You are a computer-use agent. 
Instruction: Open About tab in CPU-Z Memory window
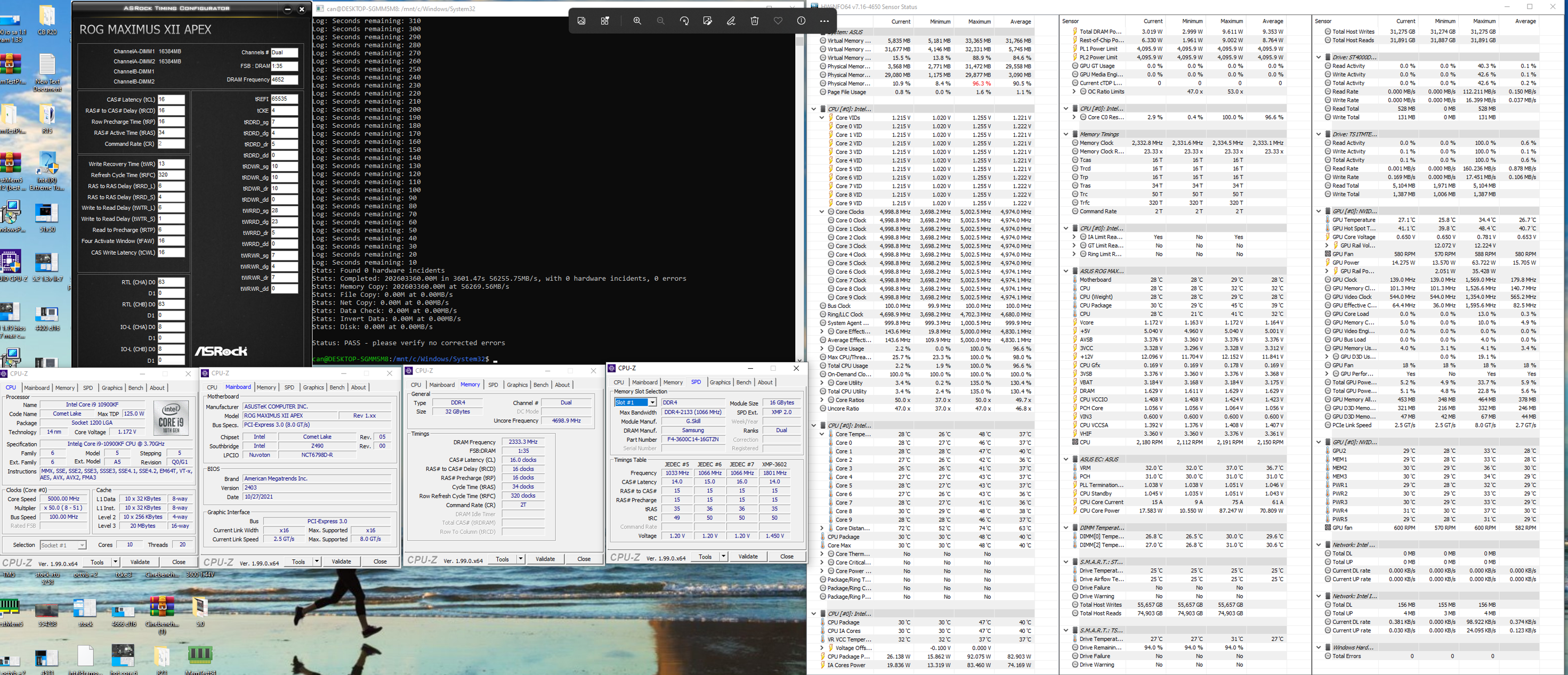tap(562, 385)
